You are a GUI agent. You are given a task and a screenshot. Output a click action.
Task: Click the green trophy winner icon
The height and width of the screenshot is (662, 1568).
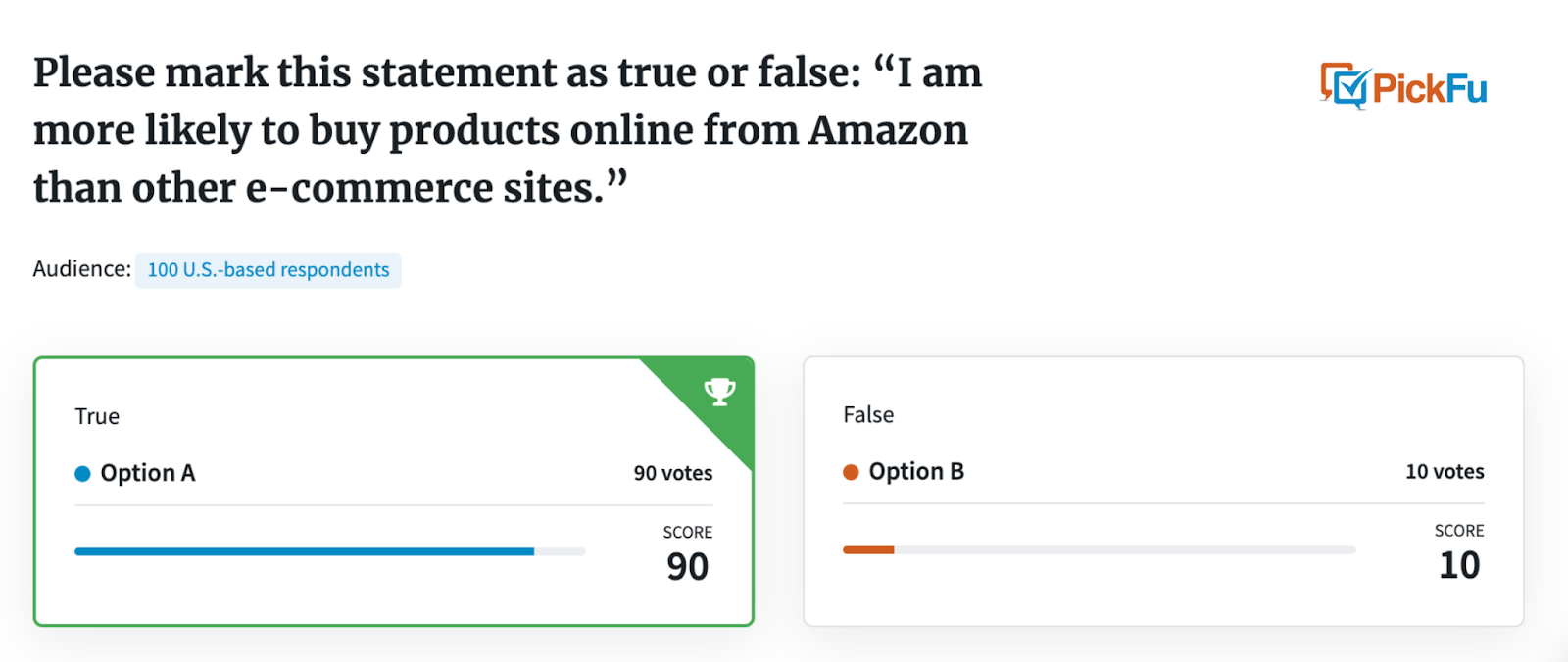719,392
